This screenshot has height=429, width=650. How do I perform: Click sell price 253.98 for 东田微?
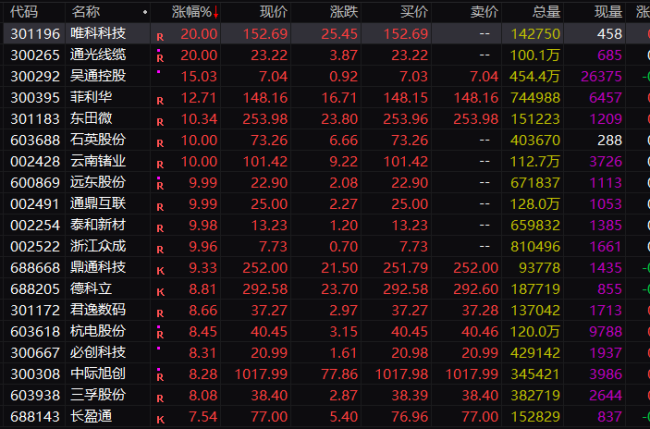(476, 119)
